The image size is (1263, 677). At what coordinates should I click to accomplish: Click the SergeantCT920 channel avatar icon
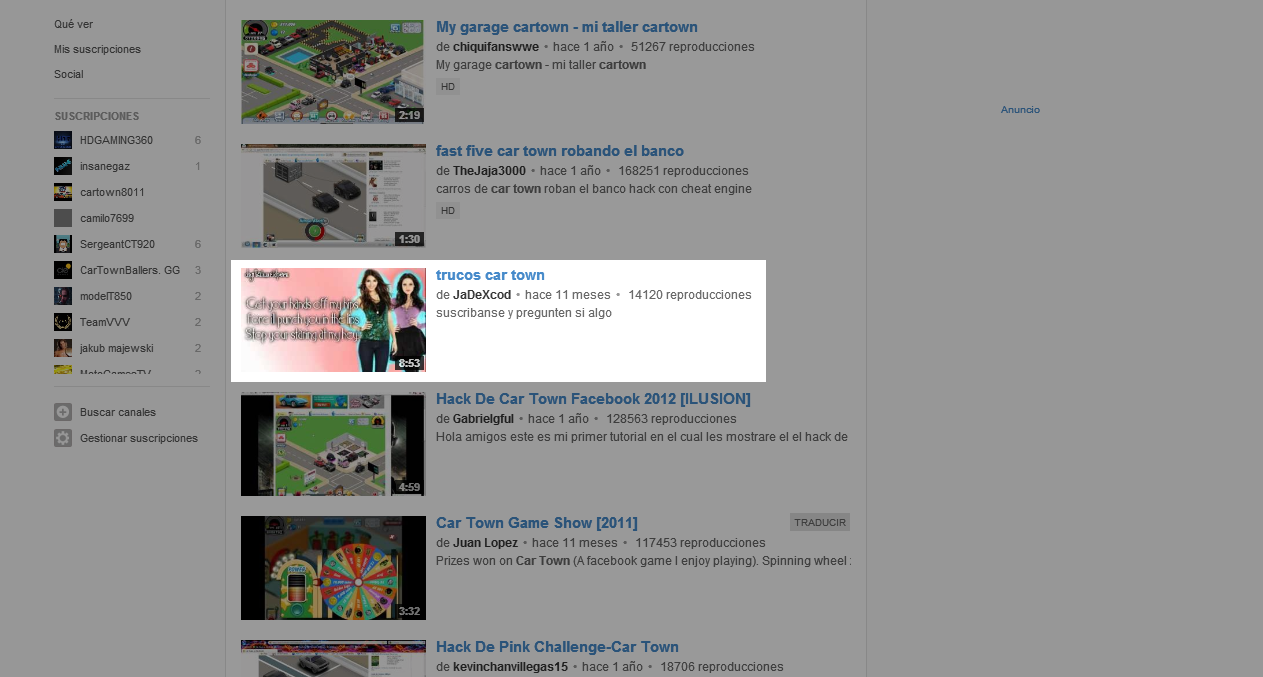click(63, 244)
